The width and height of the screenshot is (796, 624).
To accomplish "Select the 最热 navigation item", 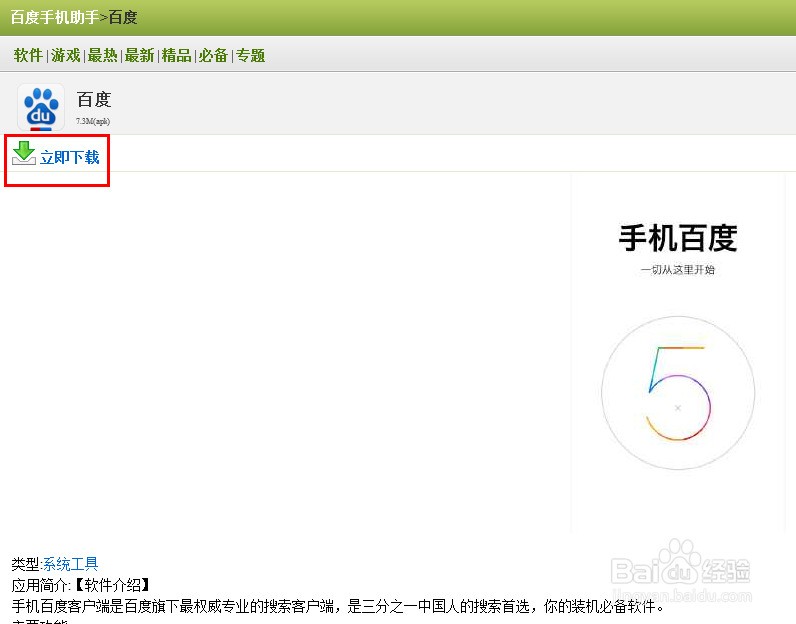I will point(103,55).
